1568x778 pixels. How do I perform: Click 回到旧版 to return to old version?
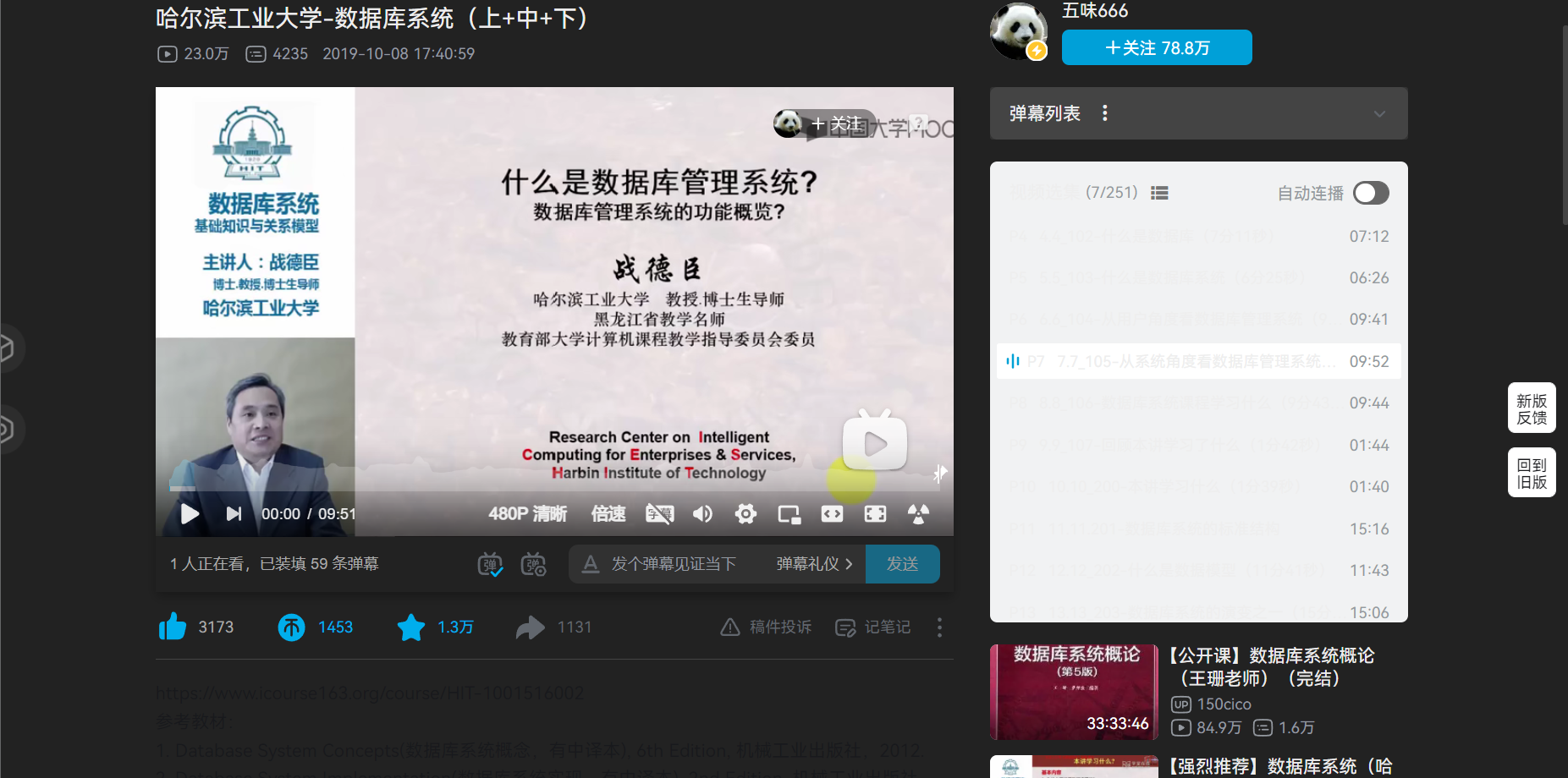[1532, 473]
